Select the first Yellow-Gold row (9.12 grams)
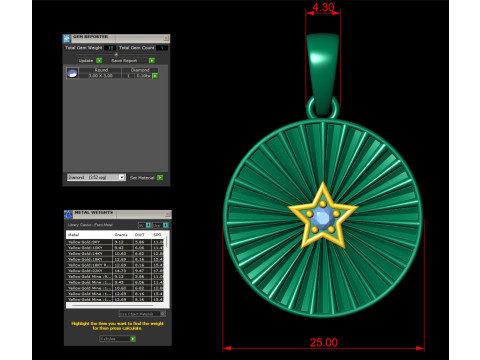The width and height of the screenshot is (480, 360). click(115, 242)
